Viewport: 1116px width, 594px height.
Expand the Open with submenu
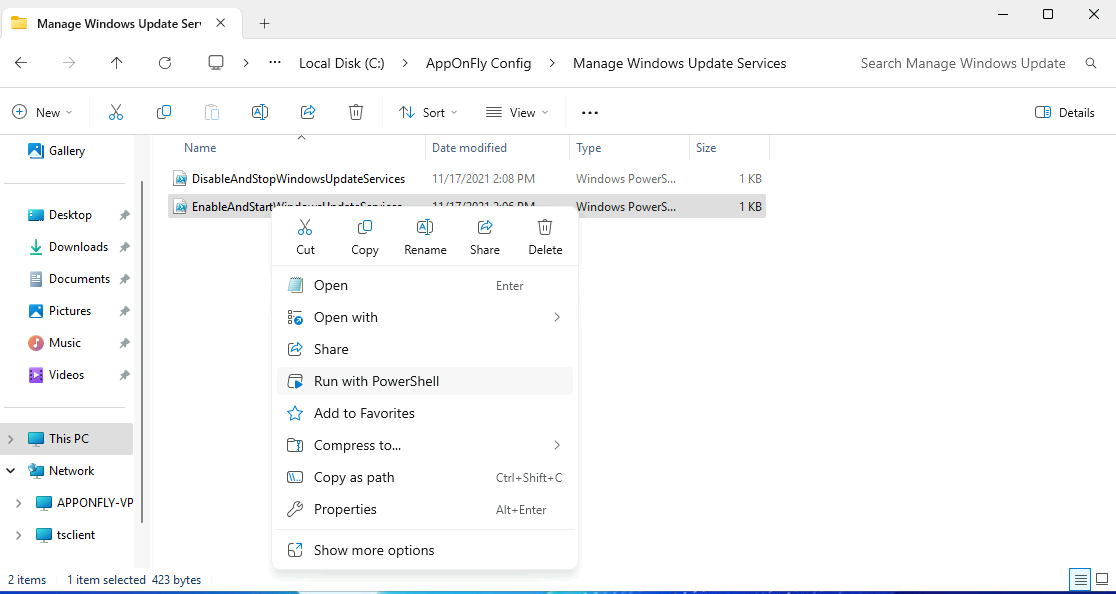pos(345,317)
